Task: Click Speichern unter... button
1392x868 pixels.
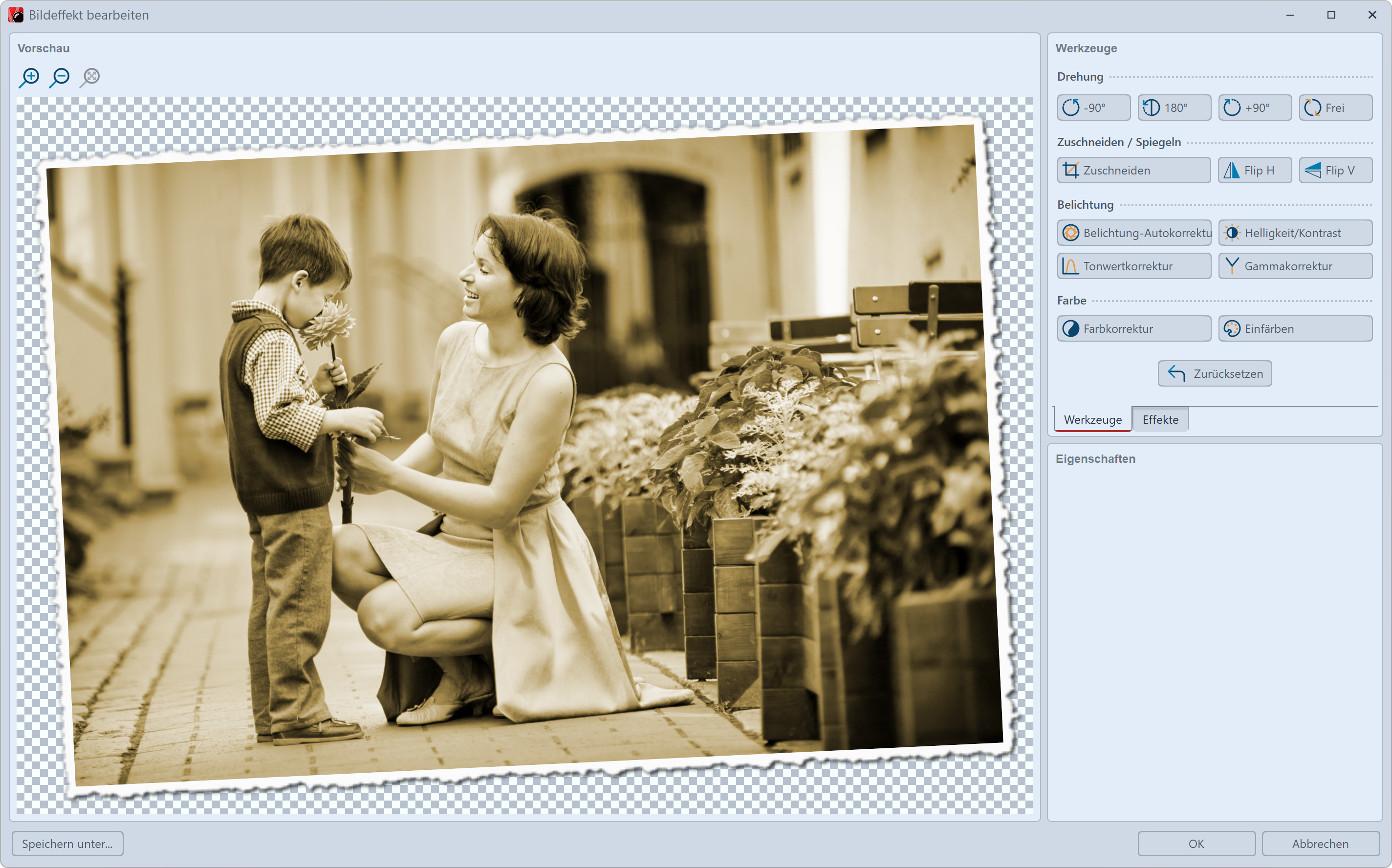Action: coord(67,844)
